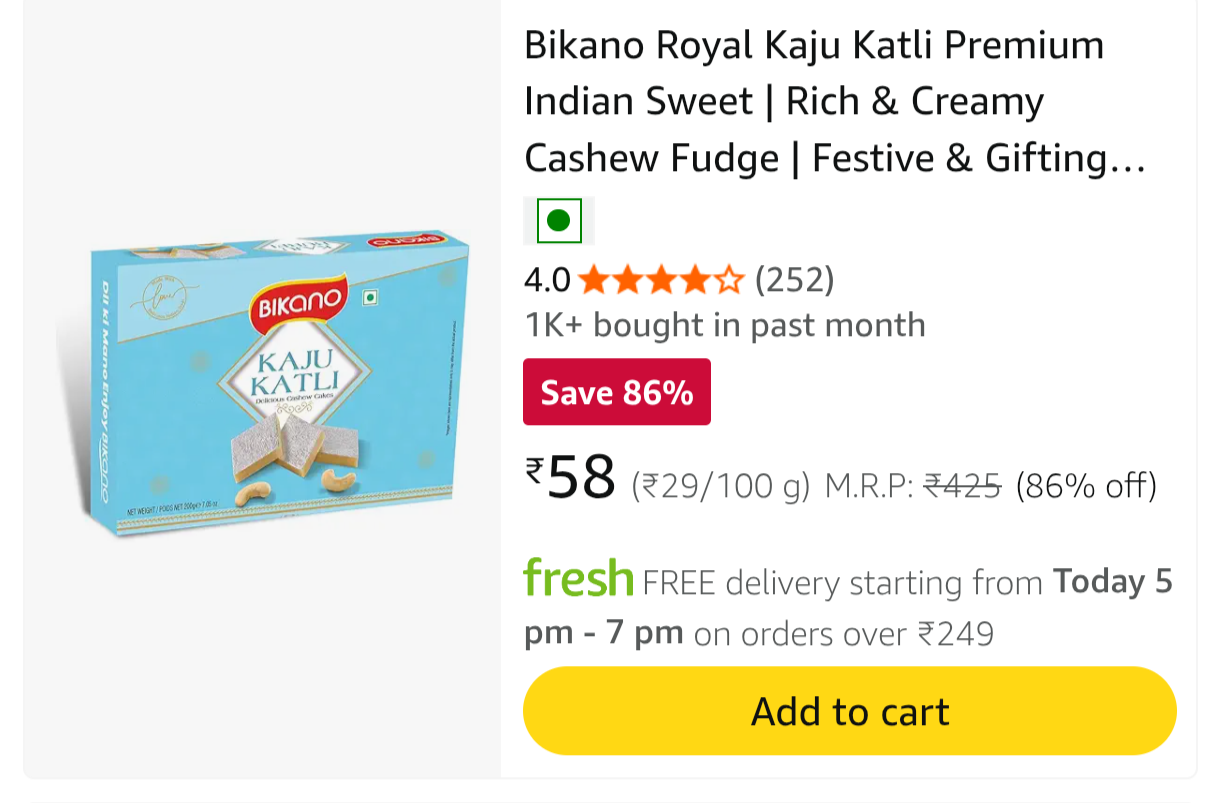The height and width of the screenshot is (803, 1220).
Task: Click the 1K+ bought in past month text
Action: [725, 325]
